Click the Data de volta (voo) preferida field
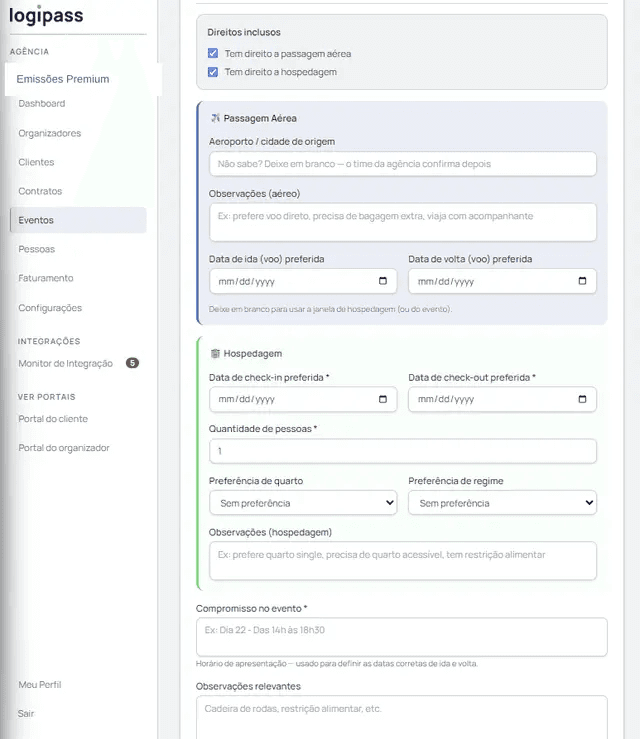This screenshot has height=739, width=640. pyautogui.click(x=502, y=281)
